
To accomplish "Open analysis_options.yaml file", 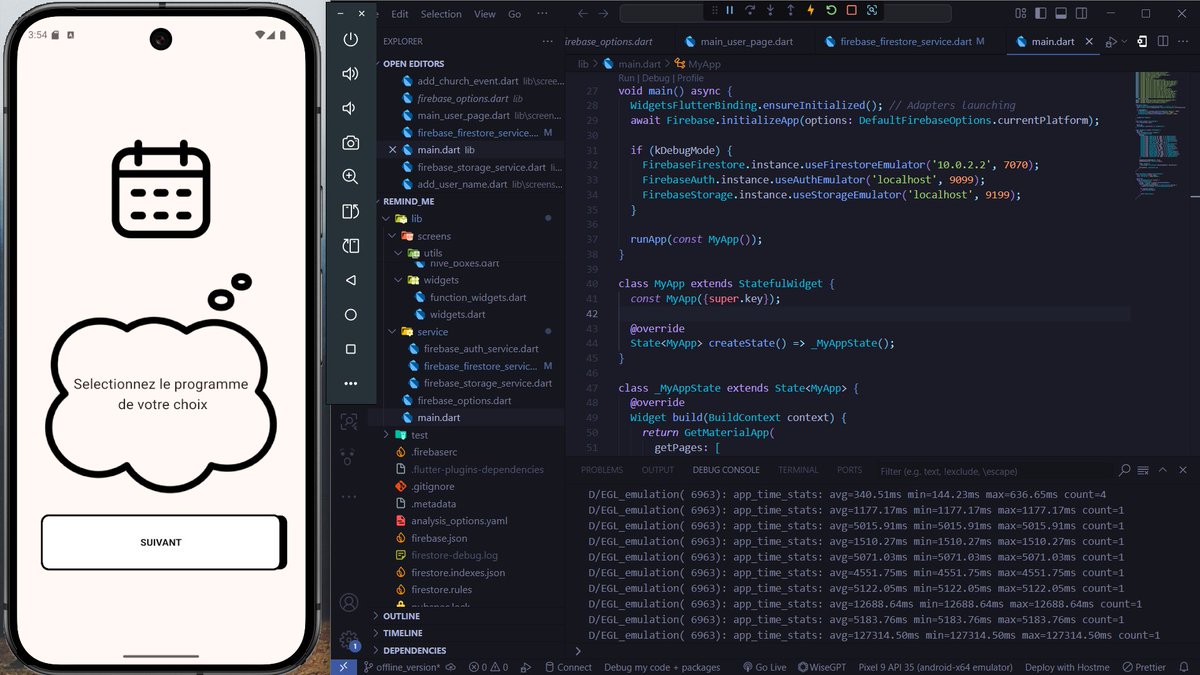I will click(459, 521).
